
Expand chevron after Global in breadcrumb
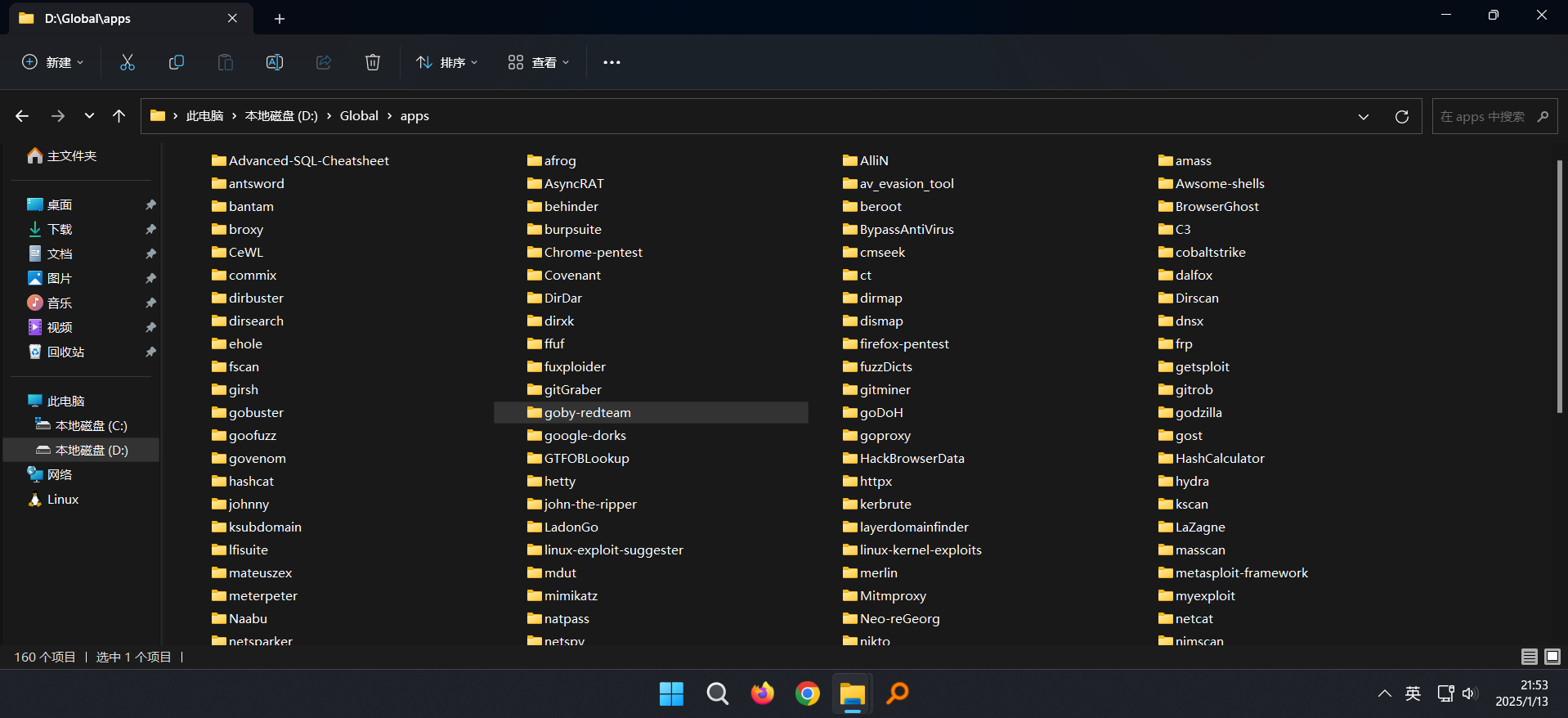[389, 116]
